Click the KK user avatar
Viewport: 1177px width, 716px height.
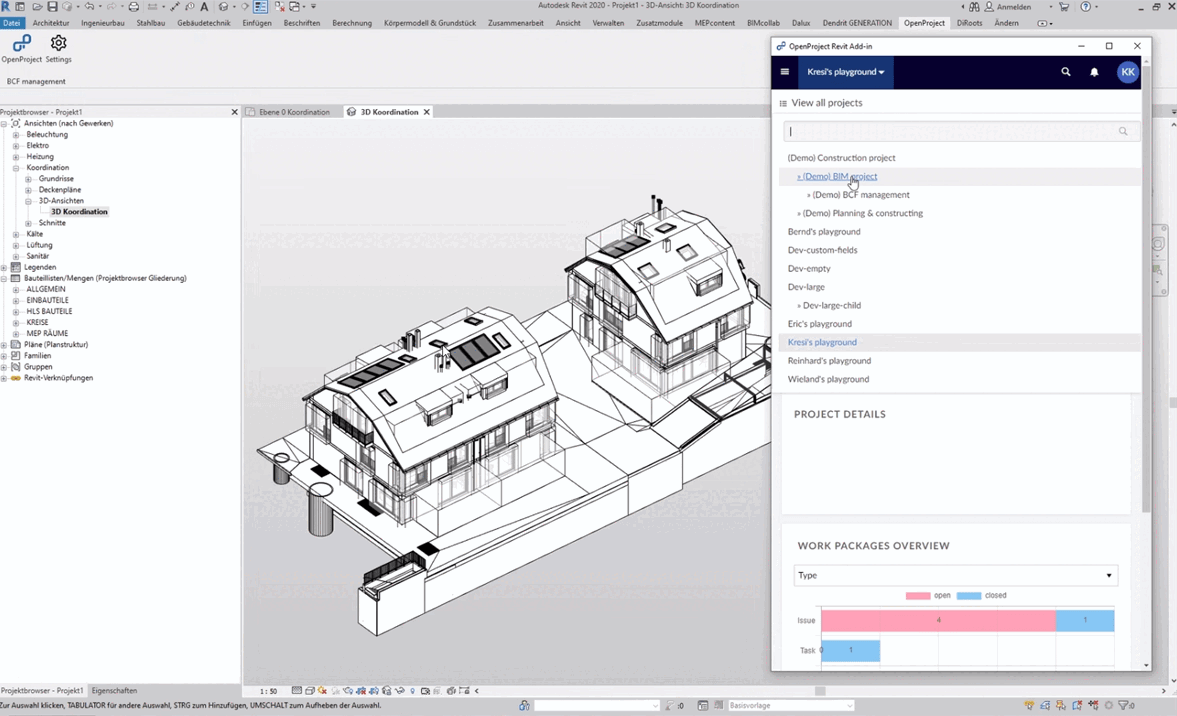pos(1128,72)
